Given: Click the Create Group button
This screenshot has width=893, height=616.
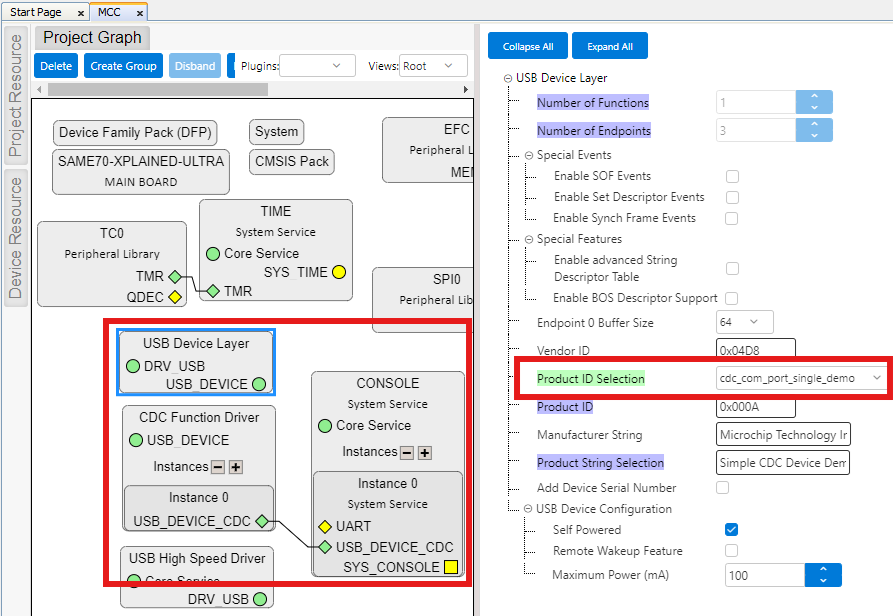Looking at the screenshot, I should [123, 66].
